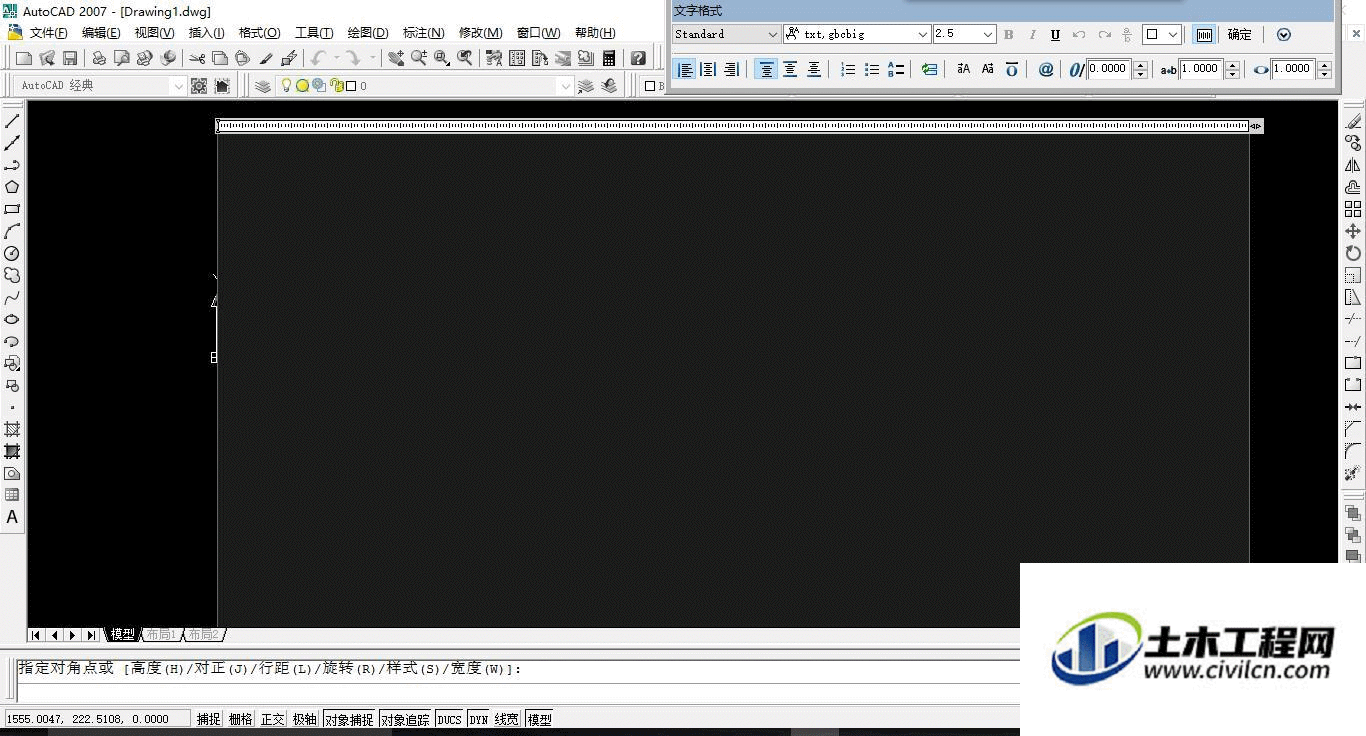1366x736 pixels.
Task: Select the Hatch tool
Action: (12, 429)
